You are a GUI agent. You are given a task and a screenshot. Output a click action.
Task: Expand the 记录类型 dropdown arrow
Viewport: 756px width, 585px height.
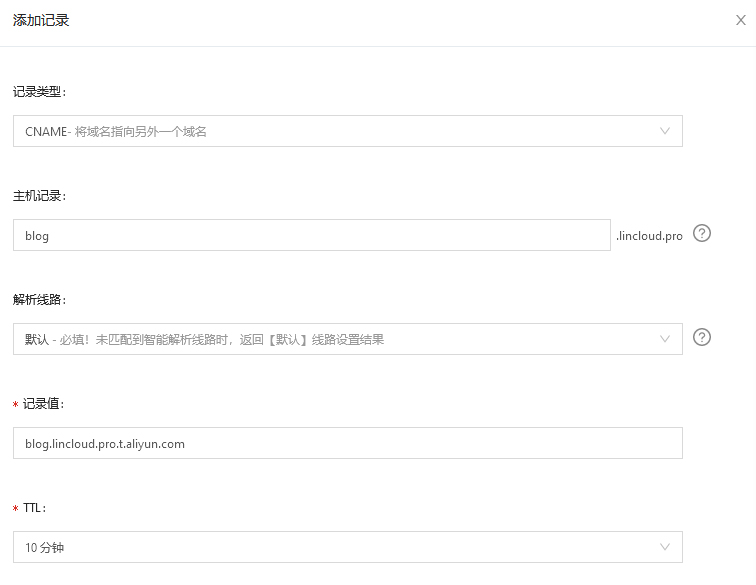(665, 131)
